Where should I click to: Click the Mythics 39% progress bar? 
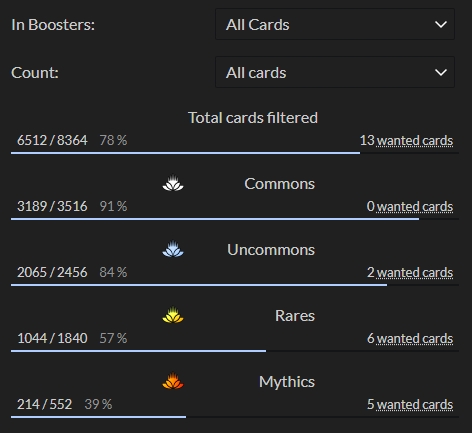point(235,417)
